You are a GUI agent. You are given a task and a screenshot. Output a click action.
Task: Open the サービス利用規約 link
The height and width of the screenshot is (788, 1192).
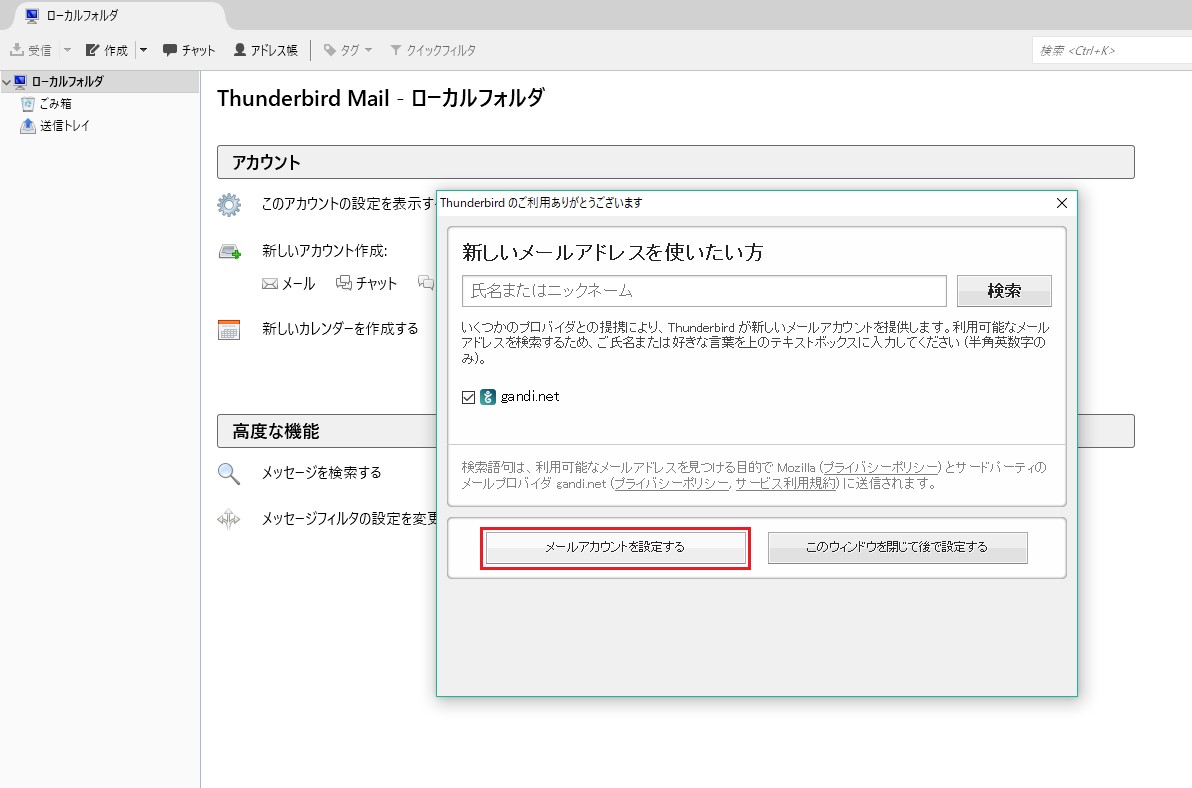(x=785, y=483)
